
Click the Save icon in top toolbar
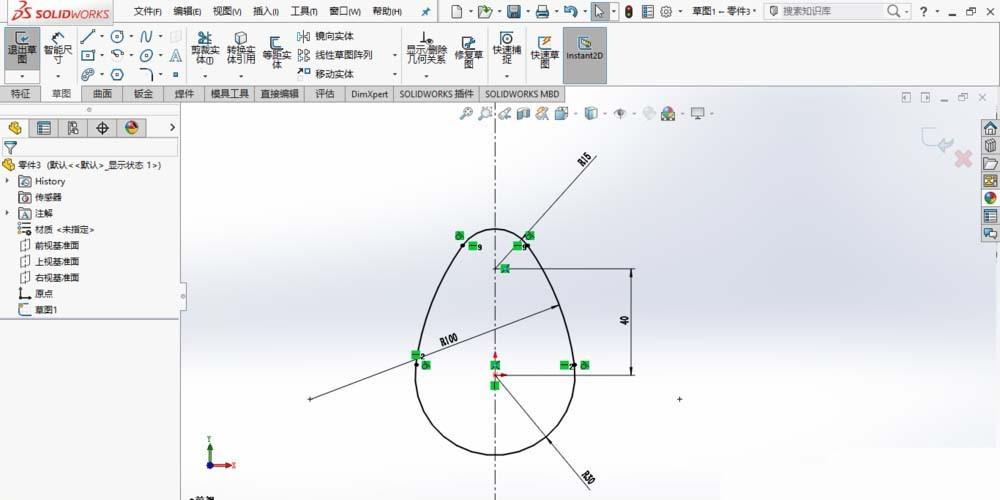pos(513,11)
